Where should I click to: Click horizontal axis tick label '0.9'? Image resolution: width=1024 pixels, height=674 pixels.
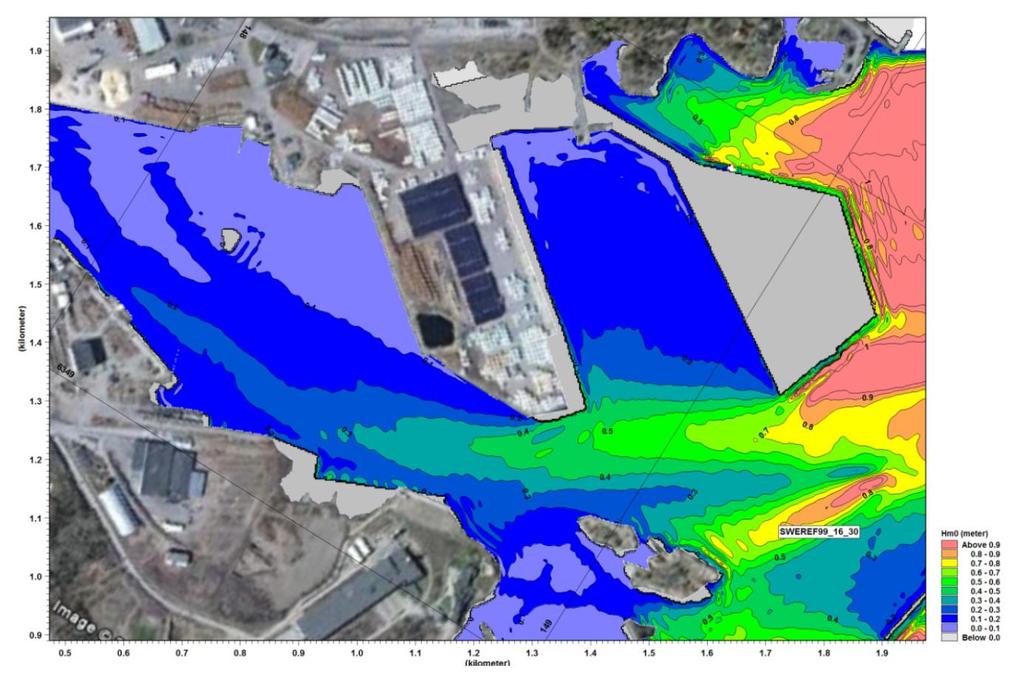click(x=298, y=652)
